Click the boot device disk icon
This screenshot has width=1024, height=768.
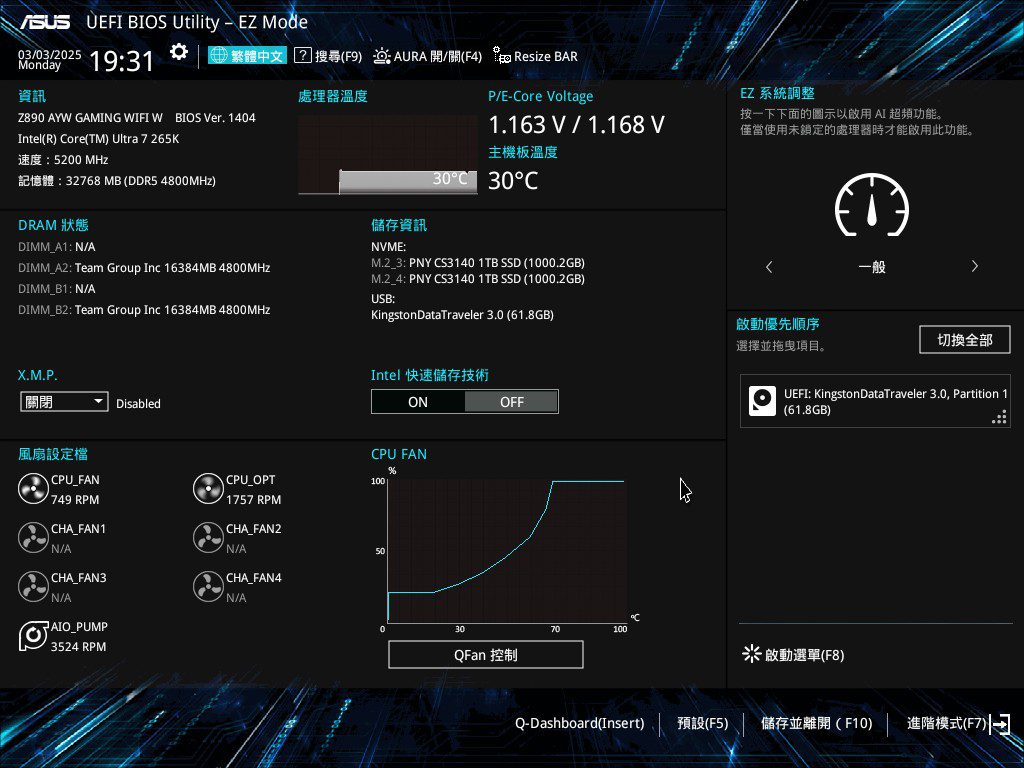(762, 401)
